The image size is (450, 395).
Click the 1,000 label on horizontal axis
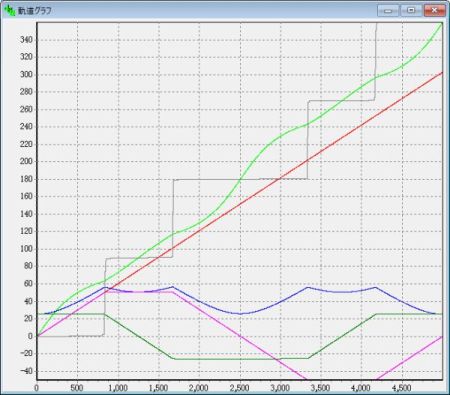click(118, 388)
